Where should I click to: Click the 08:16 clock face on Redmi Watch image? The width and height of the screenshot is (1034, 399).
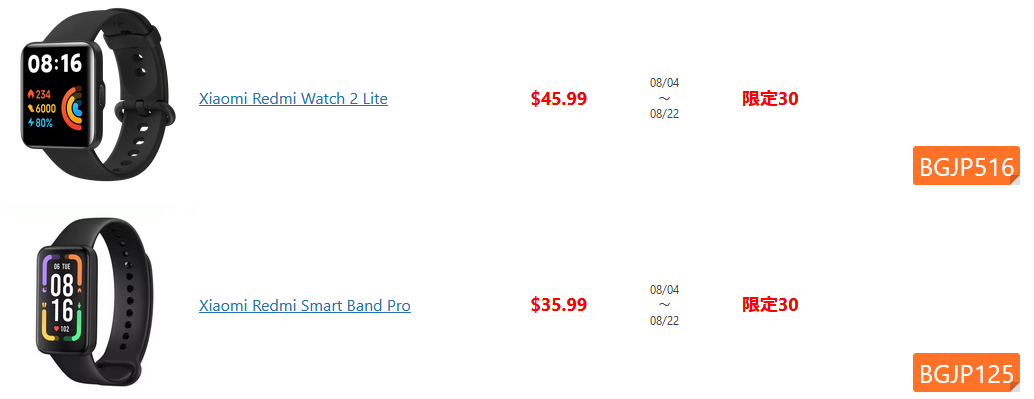(55, 64)
